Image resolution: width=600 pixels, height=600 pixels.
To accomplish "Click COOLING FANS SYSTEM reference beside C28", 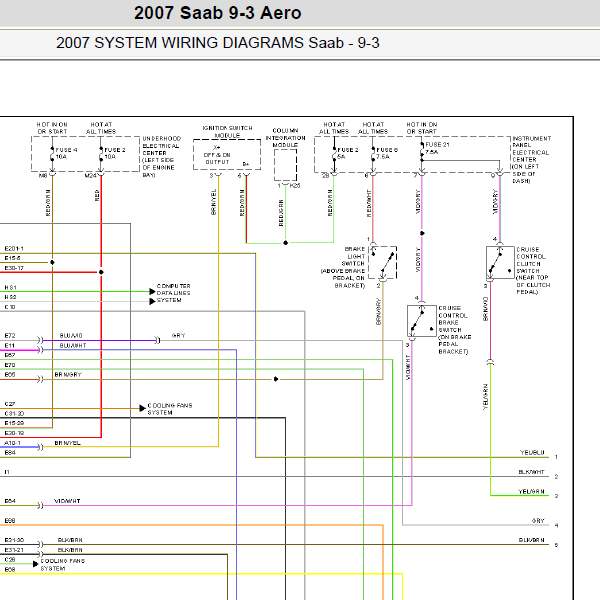I will 63,564.
